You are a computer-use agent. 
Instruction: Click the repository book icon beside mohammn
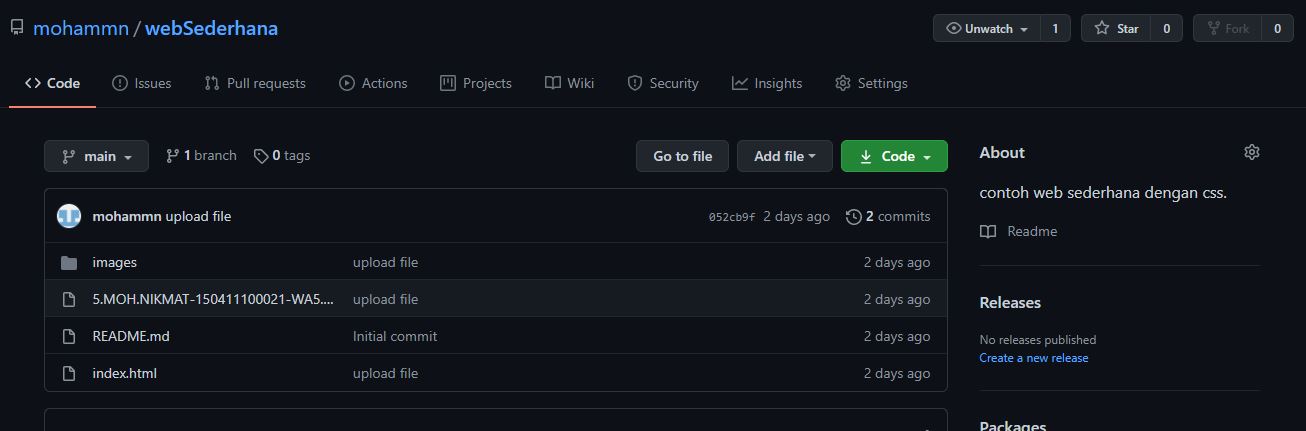(x=17, y=28)
